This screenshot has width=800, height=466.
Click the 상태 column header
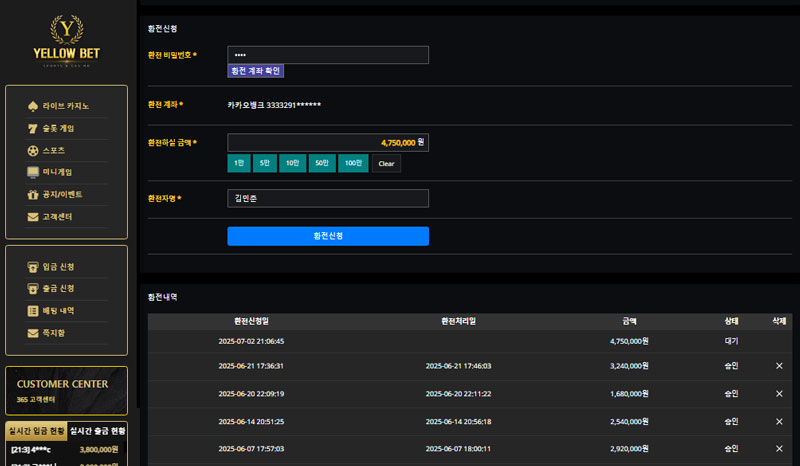coord(732,322)
